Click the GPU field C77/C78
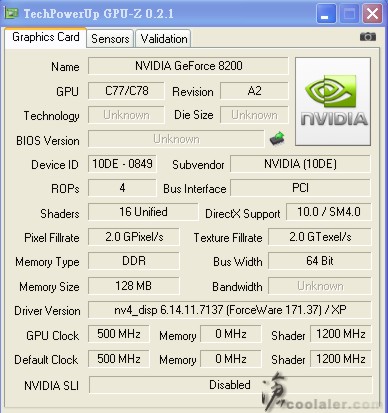 pos(126,91)
